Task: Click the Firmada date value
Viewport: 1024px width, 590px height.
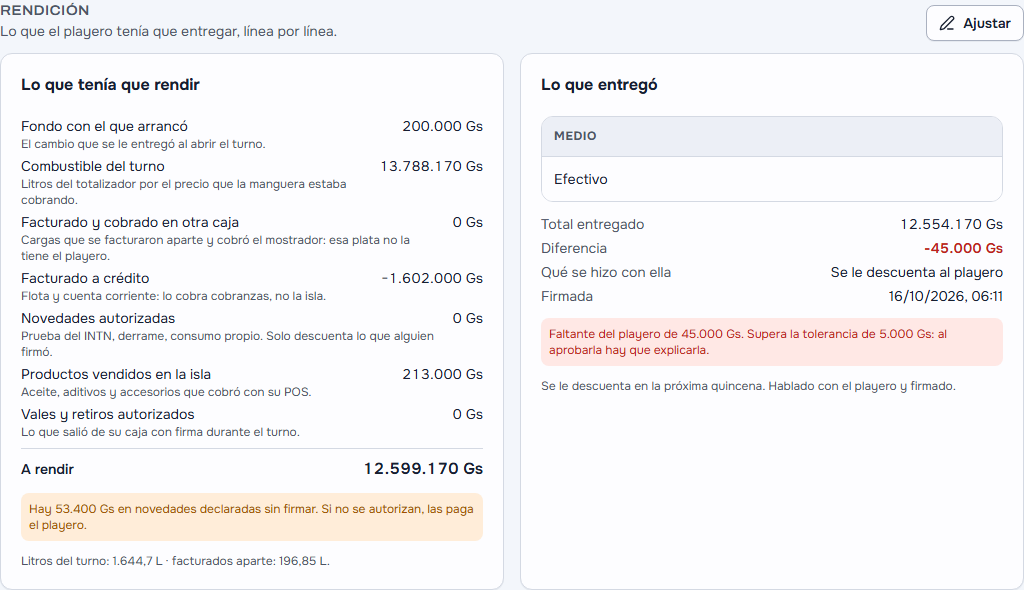Action: [945, 297]
